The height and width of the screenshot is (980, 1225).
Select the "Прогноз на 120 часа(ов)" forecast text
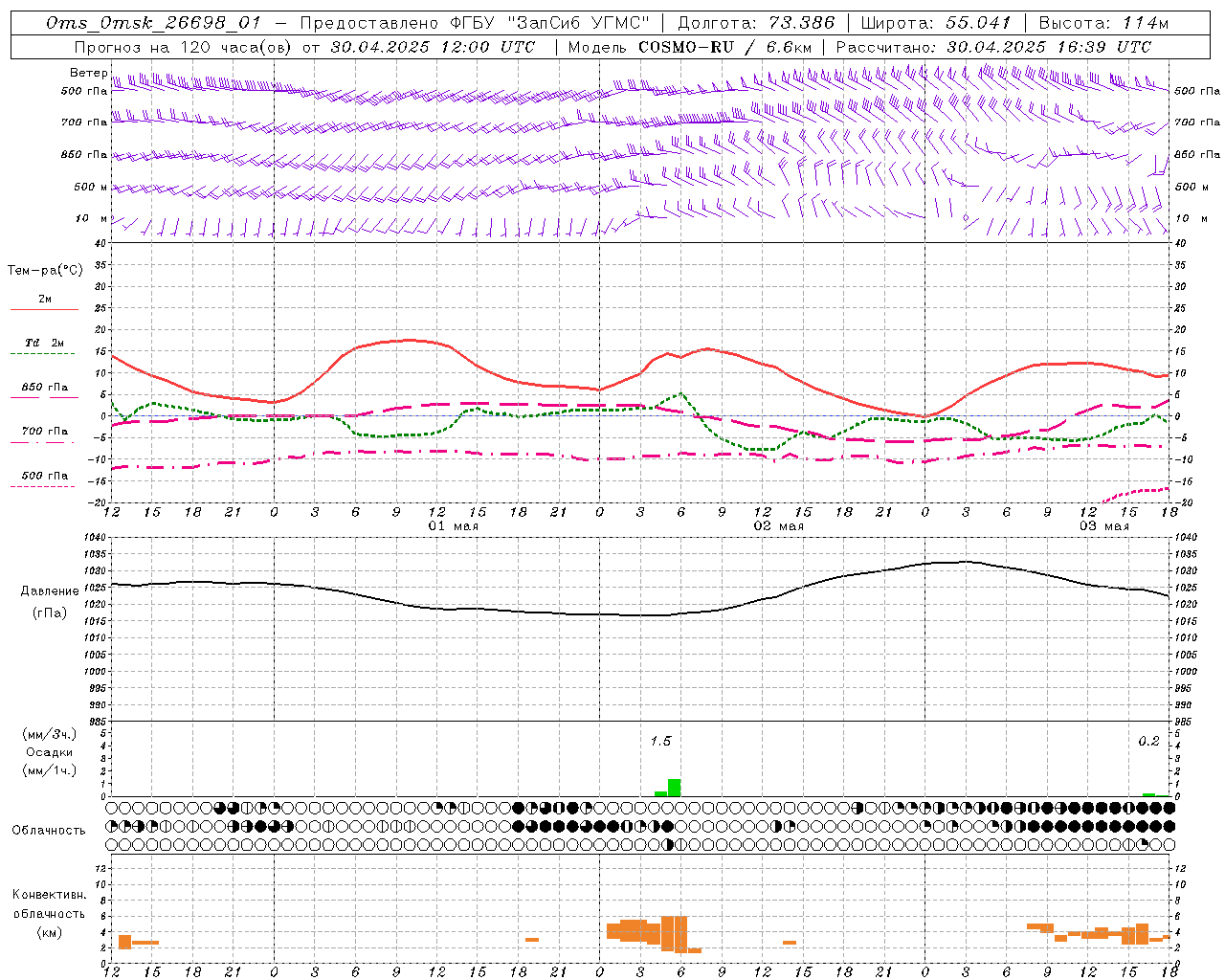(184, 47)
